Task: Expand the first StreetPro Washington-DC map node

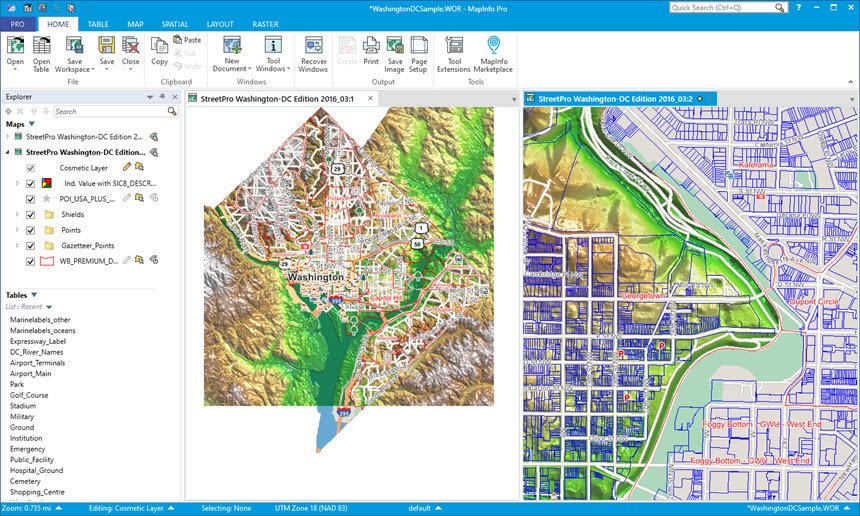Action: tap(8, 137)
